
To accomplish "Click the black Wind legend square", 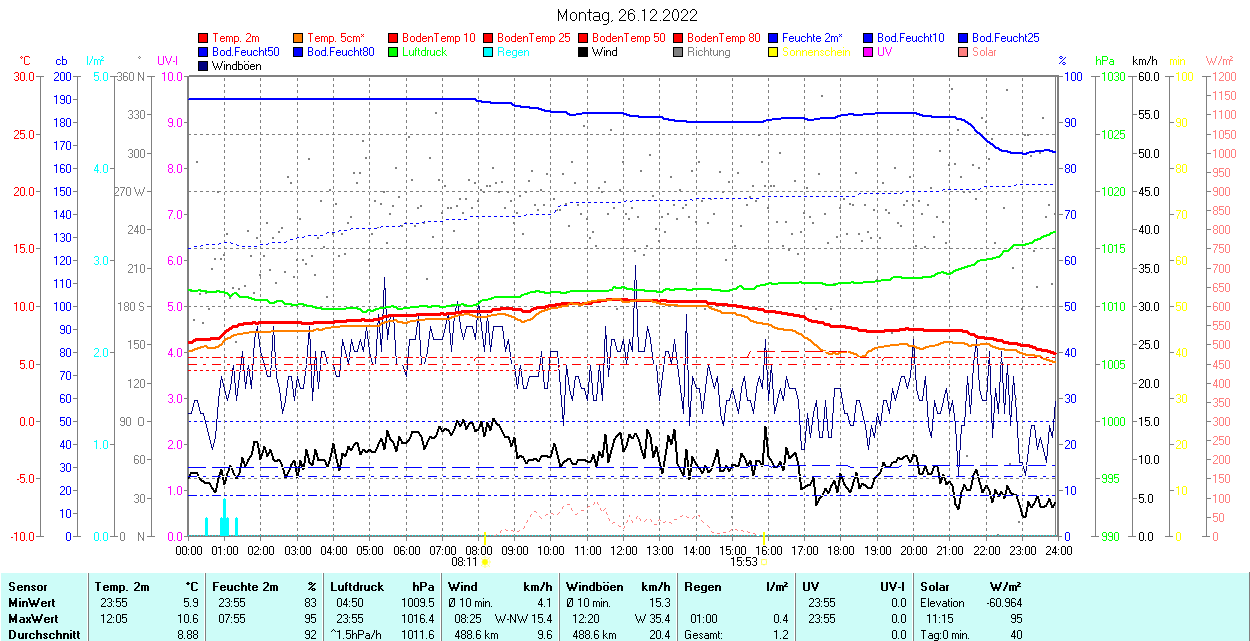I will click(584, 52).
